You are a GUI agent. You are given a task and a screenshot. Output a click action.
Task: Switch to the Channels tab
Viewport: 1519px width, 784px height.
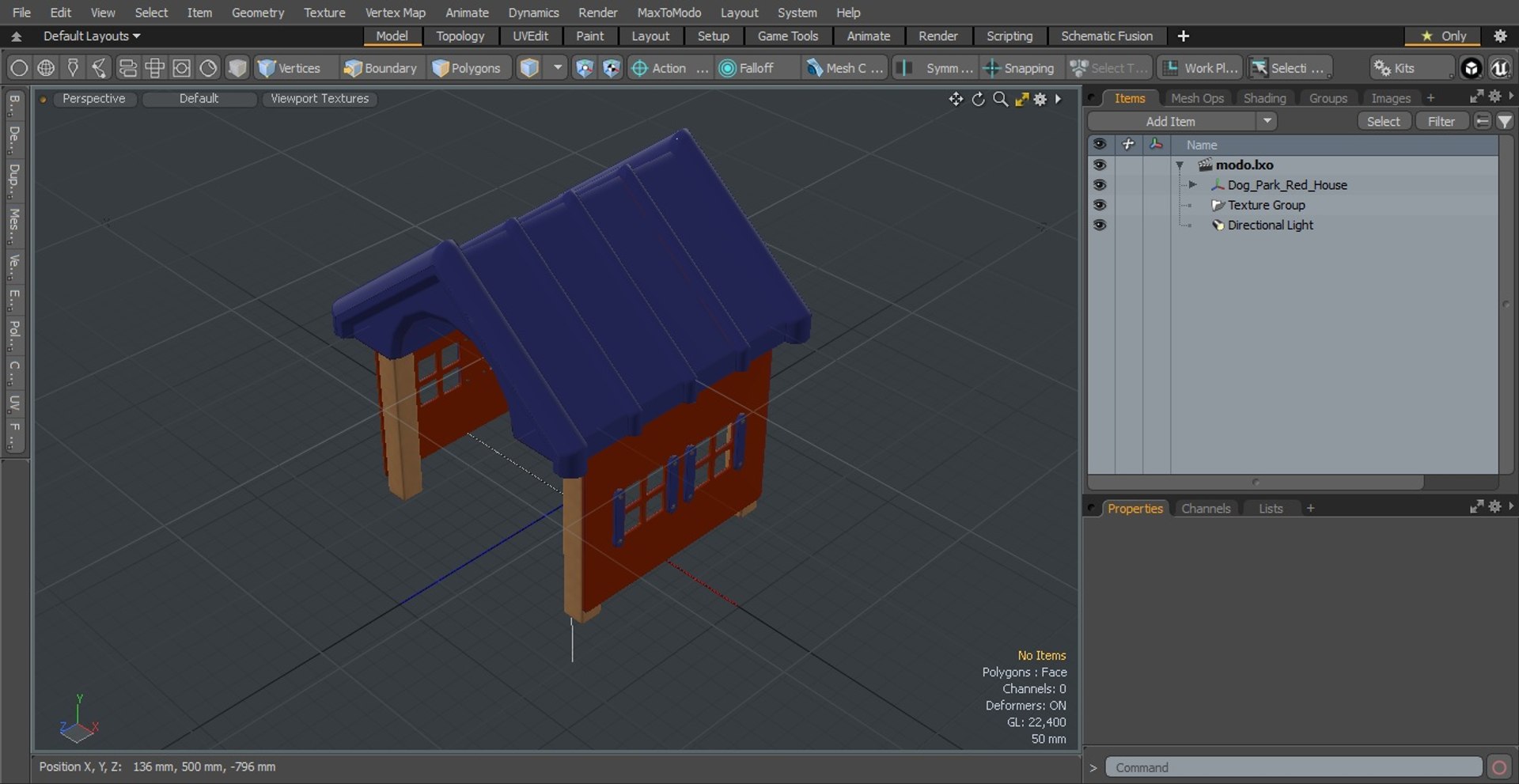click(x=1206, y=509)
